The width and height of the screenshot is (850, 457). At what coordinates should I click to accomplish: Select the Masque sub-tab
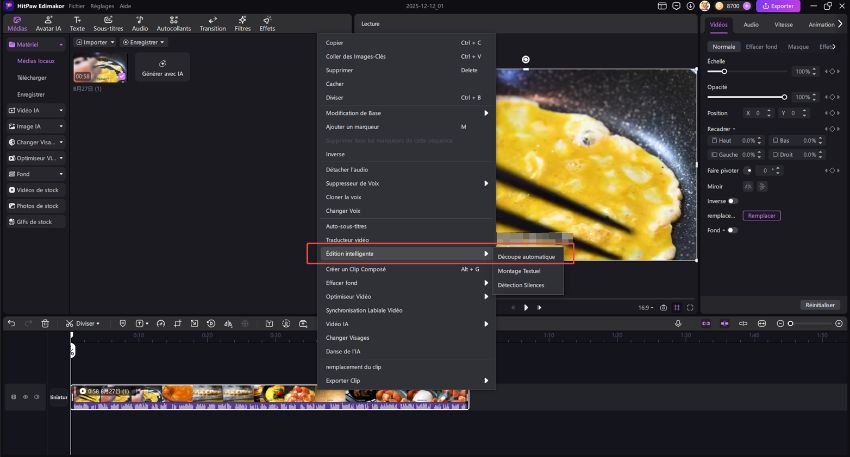(798, 47)
